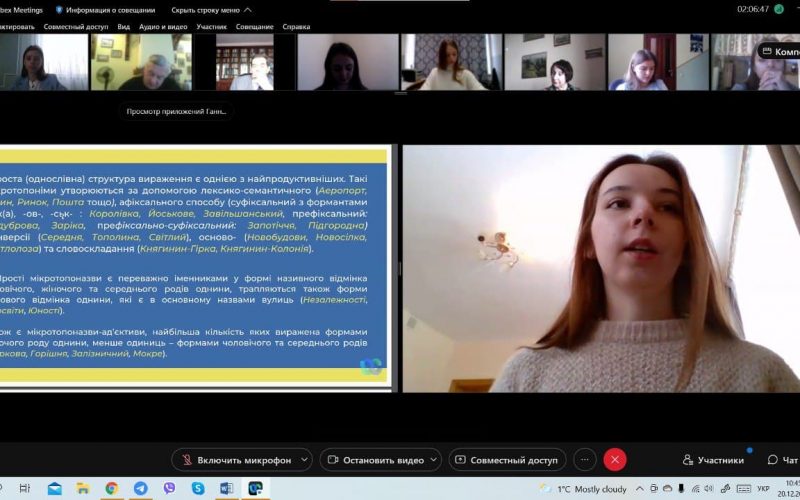Open Viber from the taskbar
The height and width of the screenshot is (500, 800).
click(x=169, y=489)
